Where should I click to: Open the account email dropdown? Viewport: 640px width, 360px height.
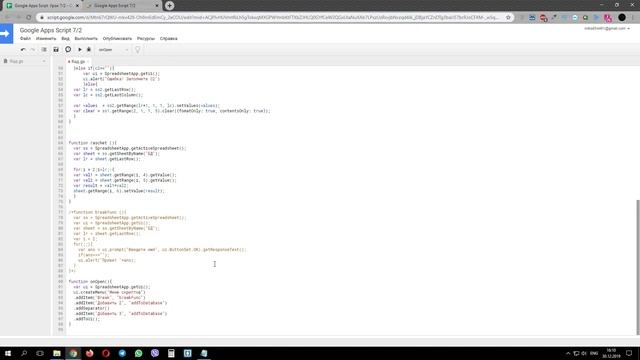[x=607, y=29]
